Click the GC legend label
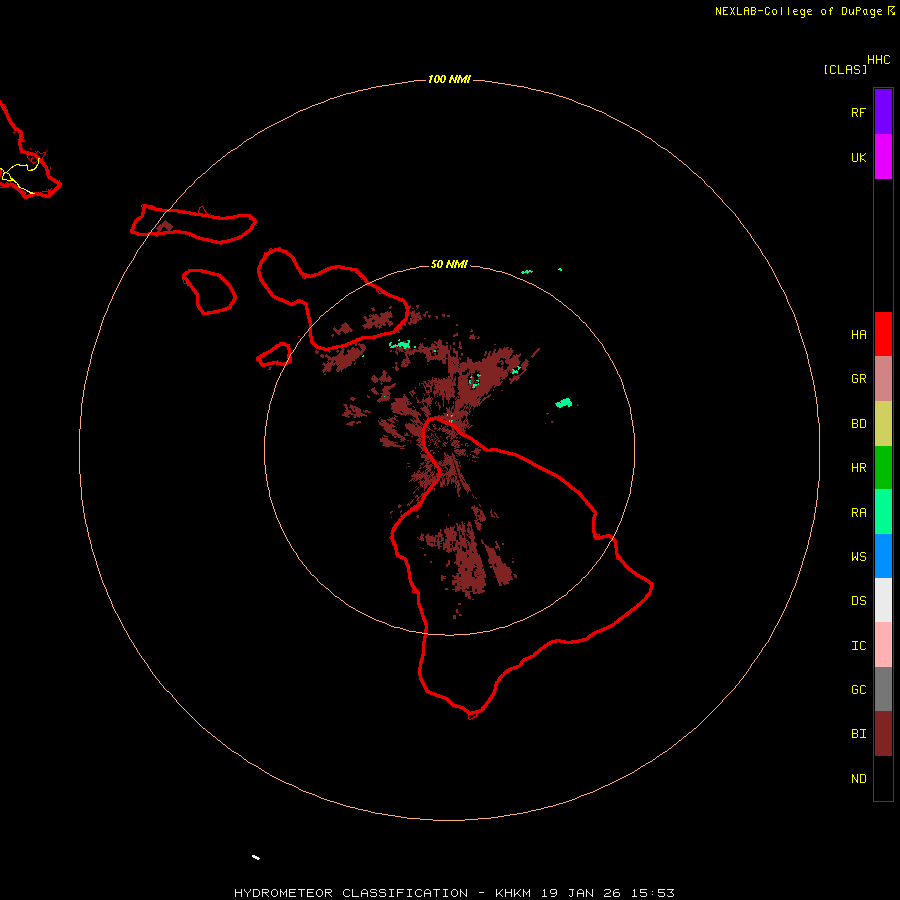The width and height of the screenshot is (900, 900). [x=858, y=690]
